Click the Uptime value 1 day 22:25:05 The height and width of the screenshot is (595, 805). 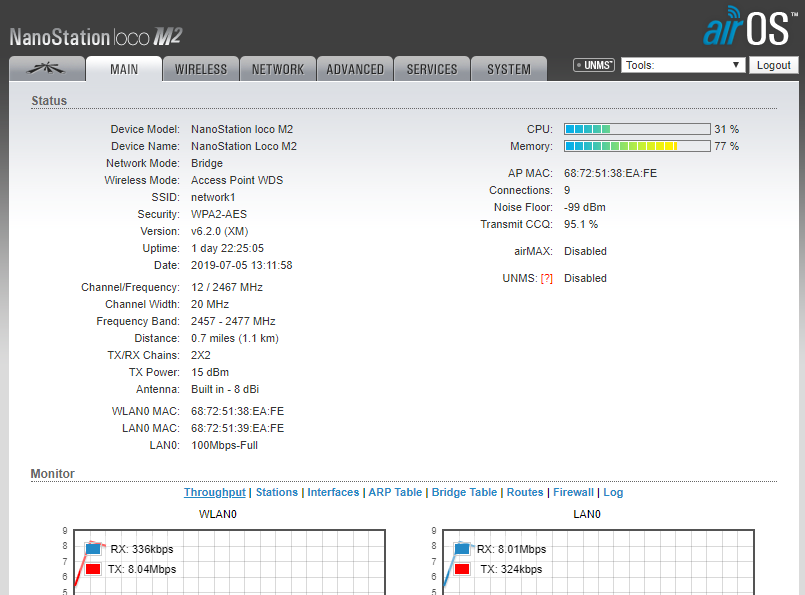[227, 248]
